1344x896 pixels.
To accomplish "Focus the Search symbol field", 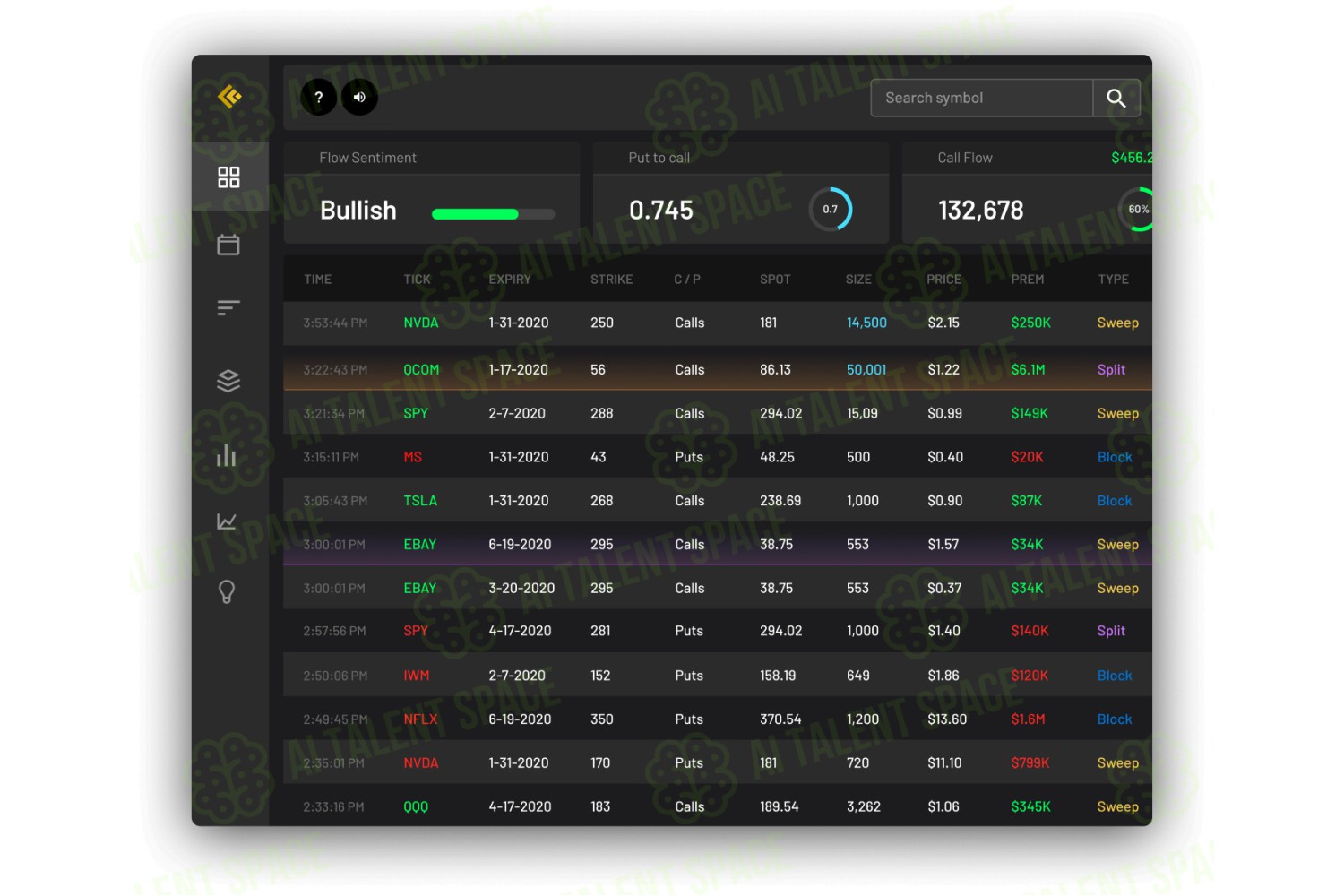I will click(981, 98).
